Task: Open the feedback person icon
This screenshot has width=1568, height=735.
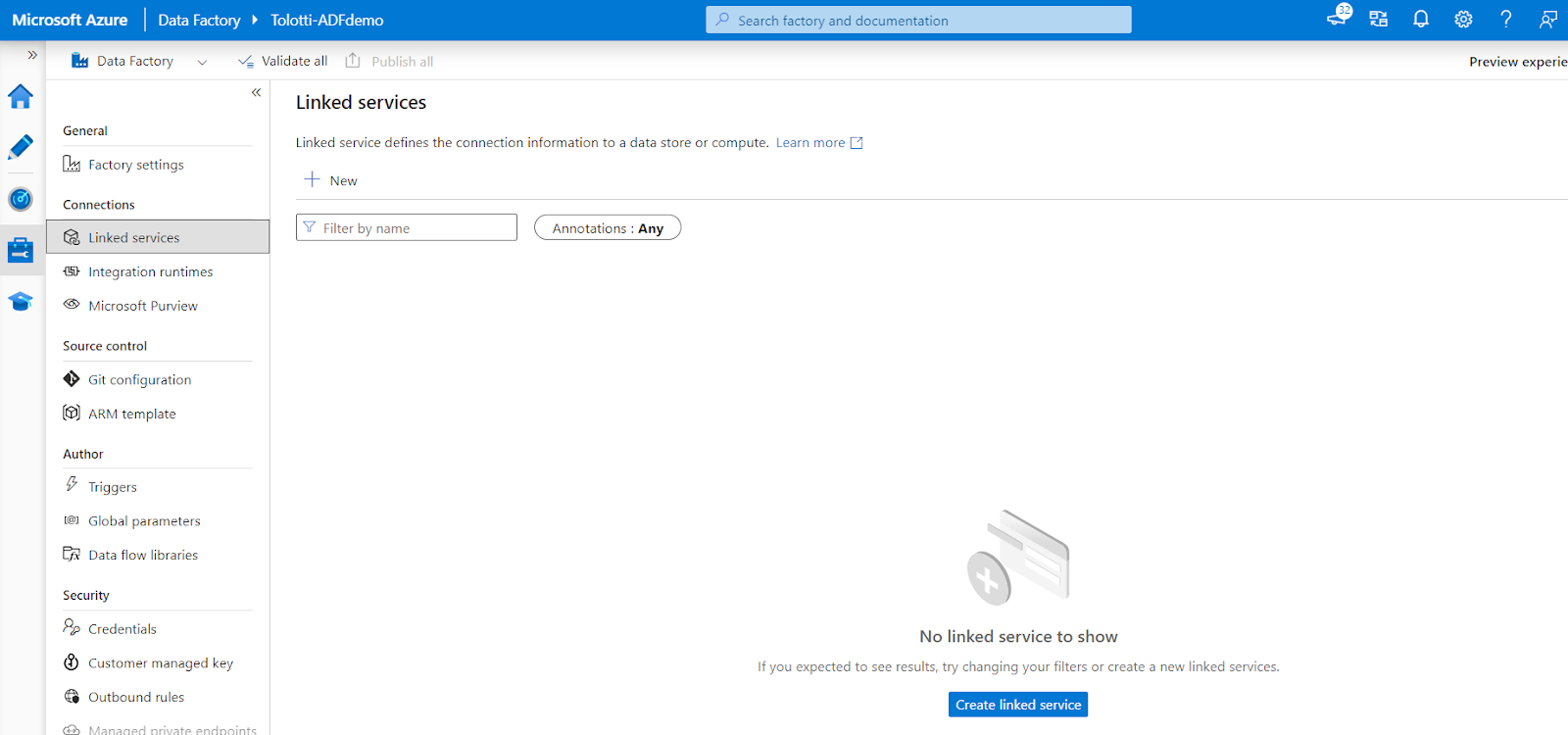Action: 1547,20
